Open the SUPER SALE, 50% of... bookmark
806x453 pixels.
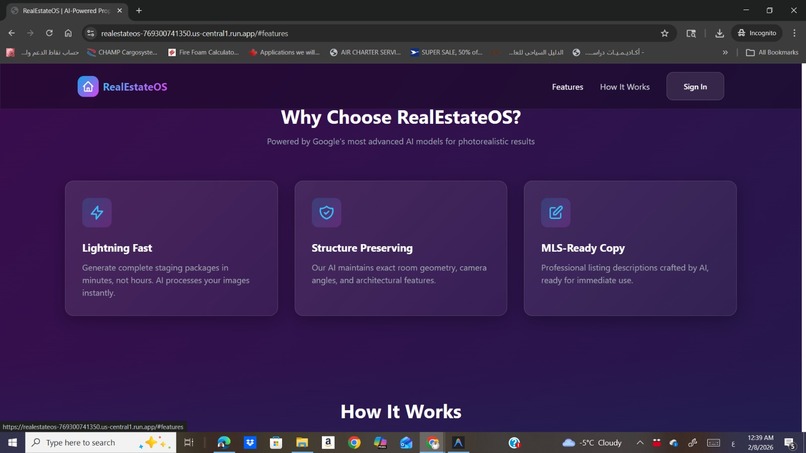[446, 52]
